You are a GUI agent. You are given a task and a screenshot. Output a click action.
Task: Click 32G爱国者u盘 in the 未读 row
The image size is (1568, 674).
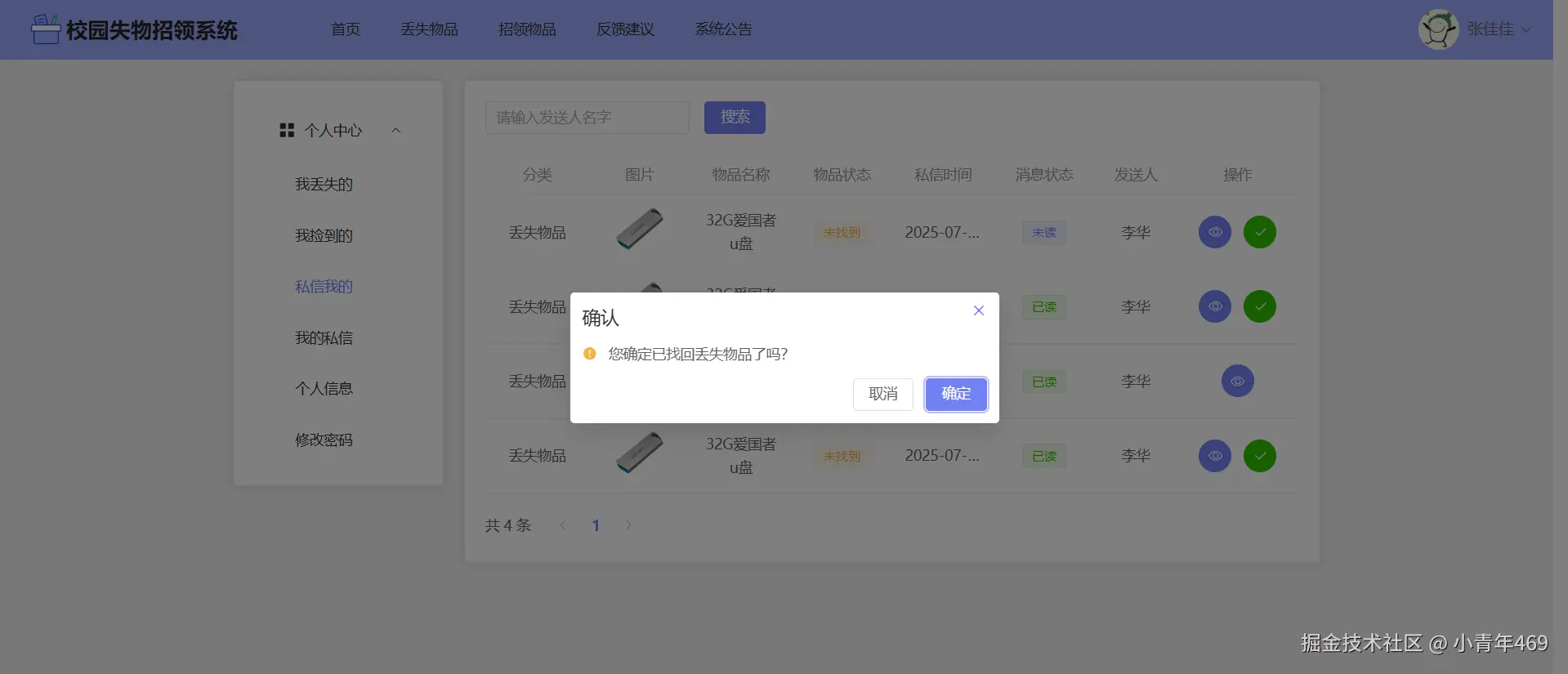(741, 232)
